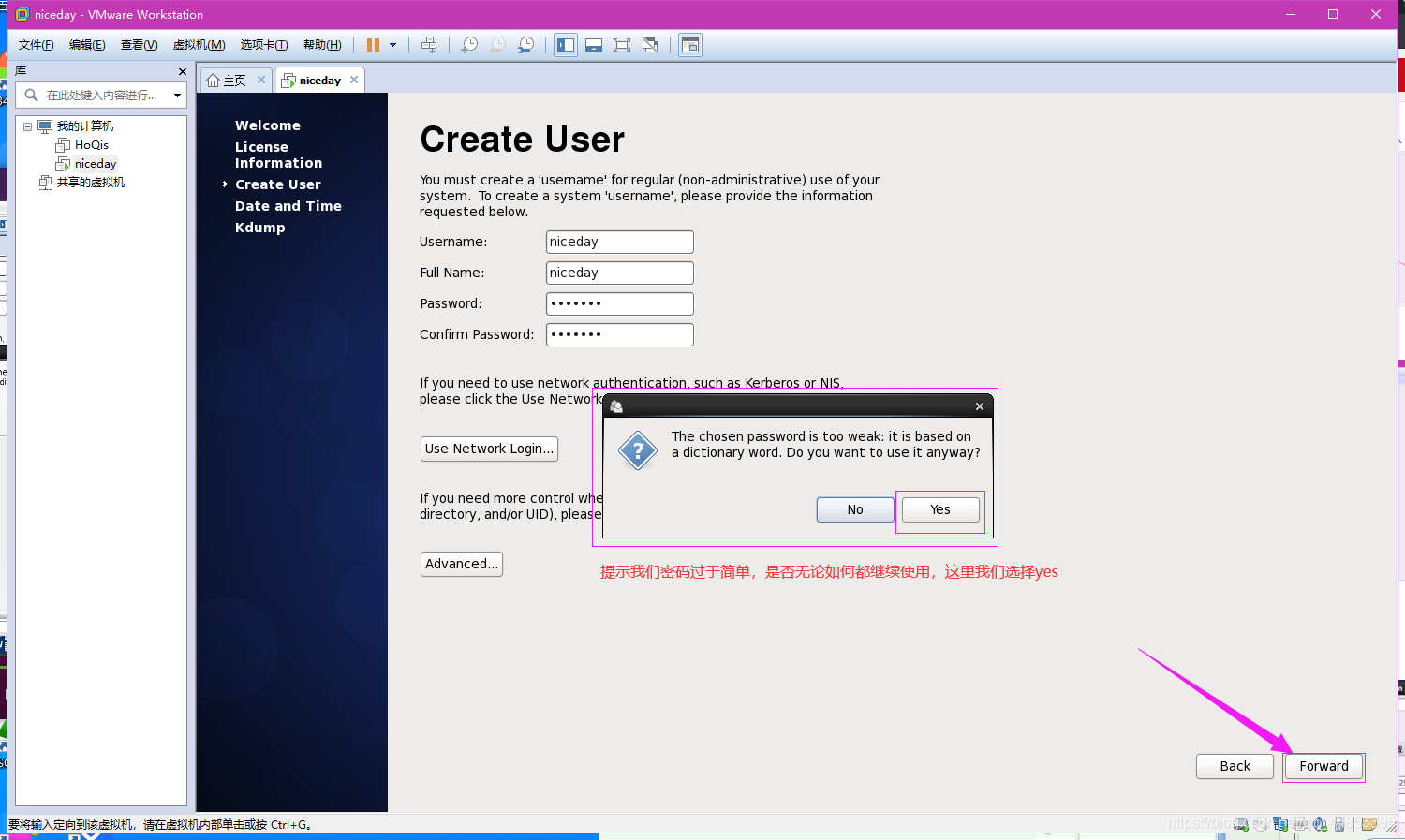Click the Back button

pos(1235,766)
